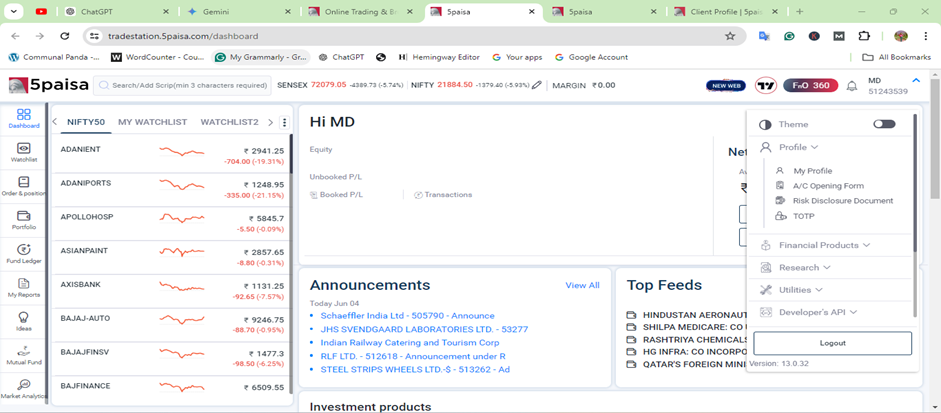
Task: Switch to WATCHLIST2 tab
Action: tap(229, 122)
